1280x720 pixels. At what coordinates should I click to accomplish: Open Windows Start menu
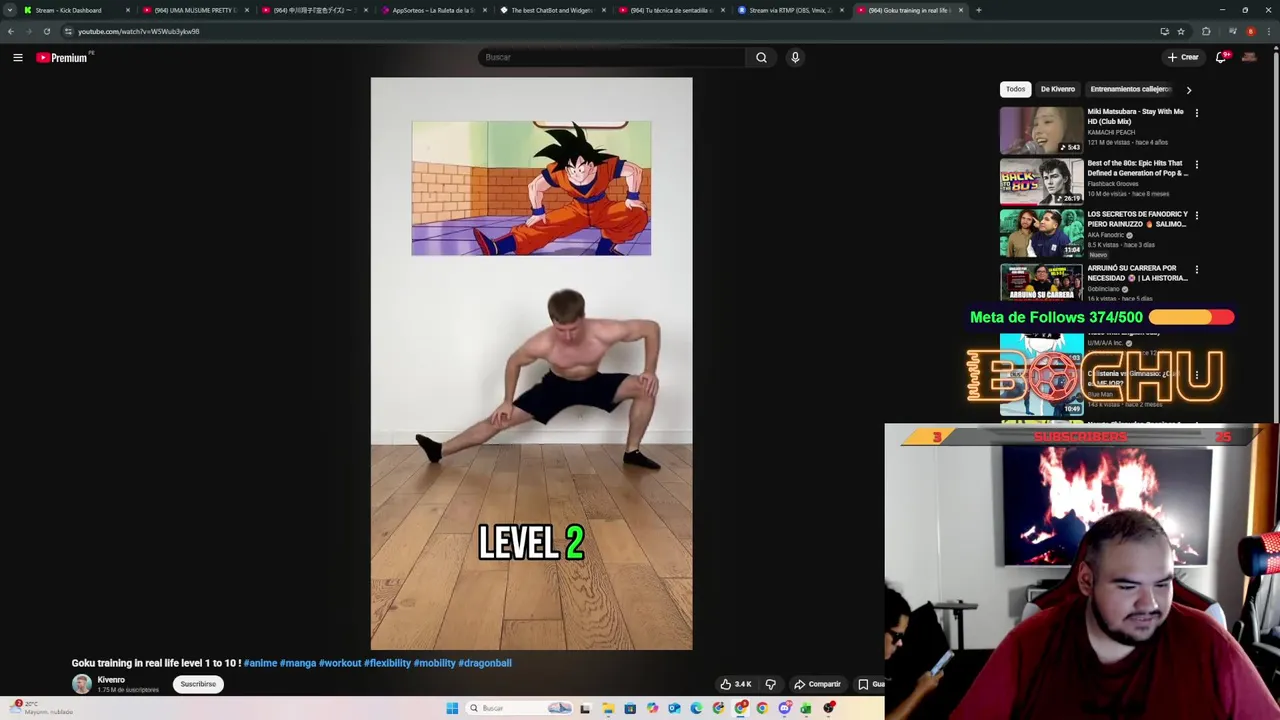click(452, 708)
